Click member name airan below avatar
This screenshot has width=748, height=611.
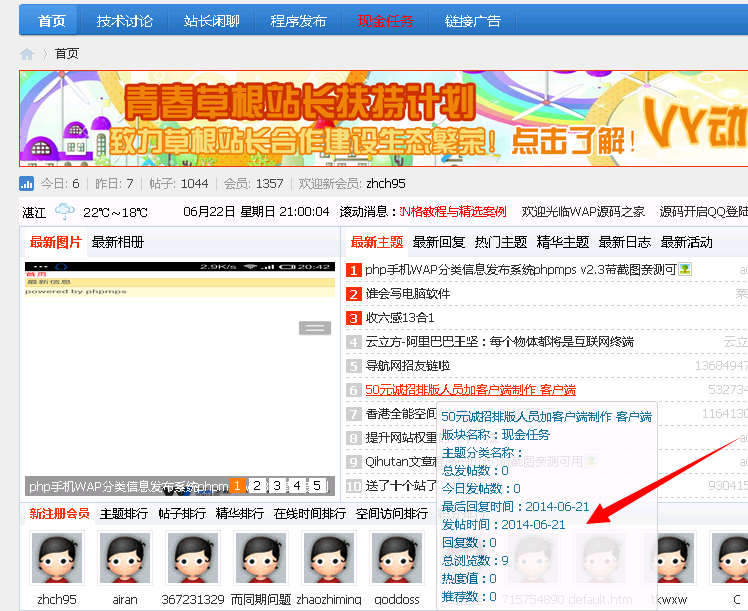[x=125, y=599]
